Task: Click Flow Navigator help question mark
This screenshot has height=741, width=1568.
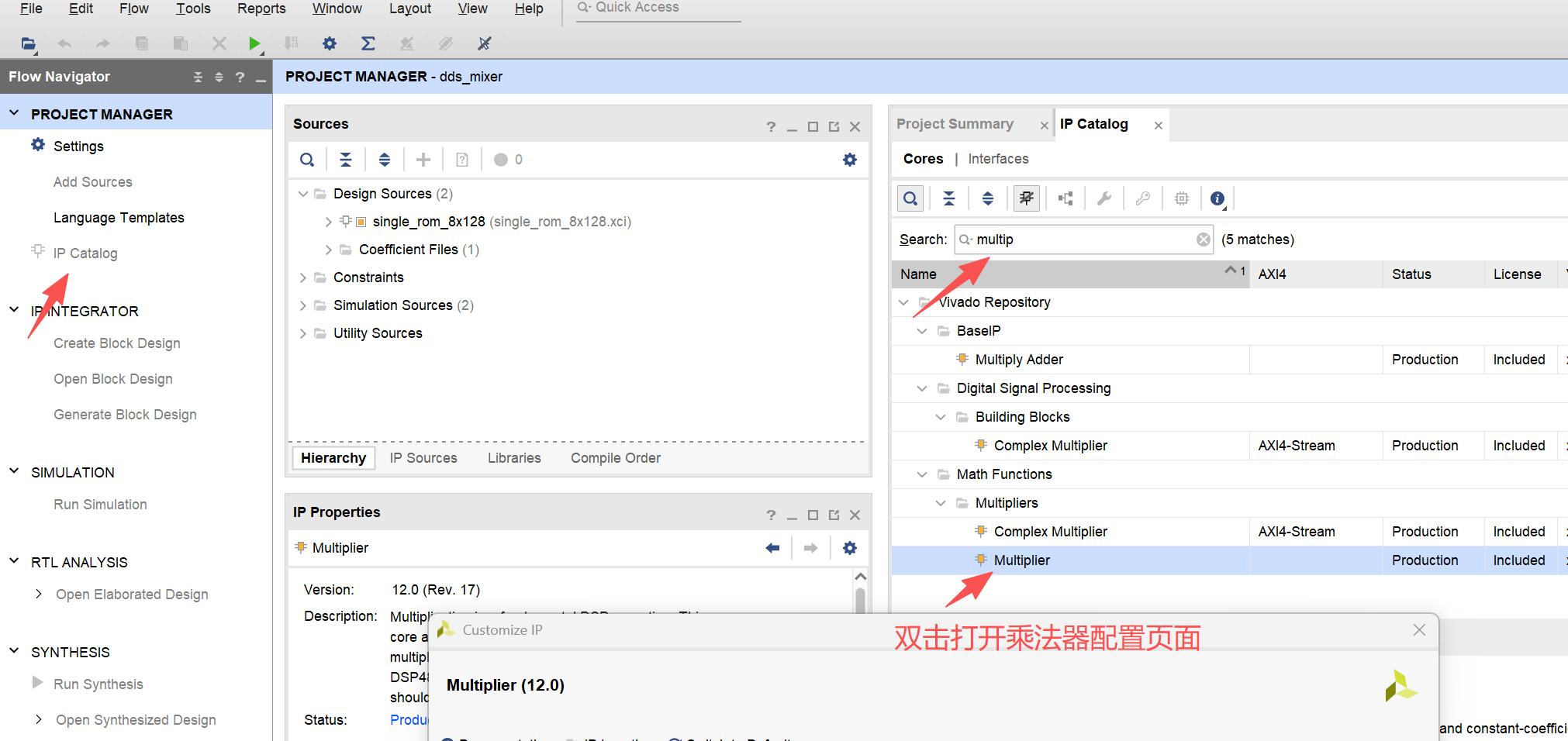Action: [x=240, y=77]
